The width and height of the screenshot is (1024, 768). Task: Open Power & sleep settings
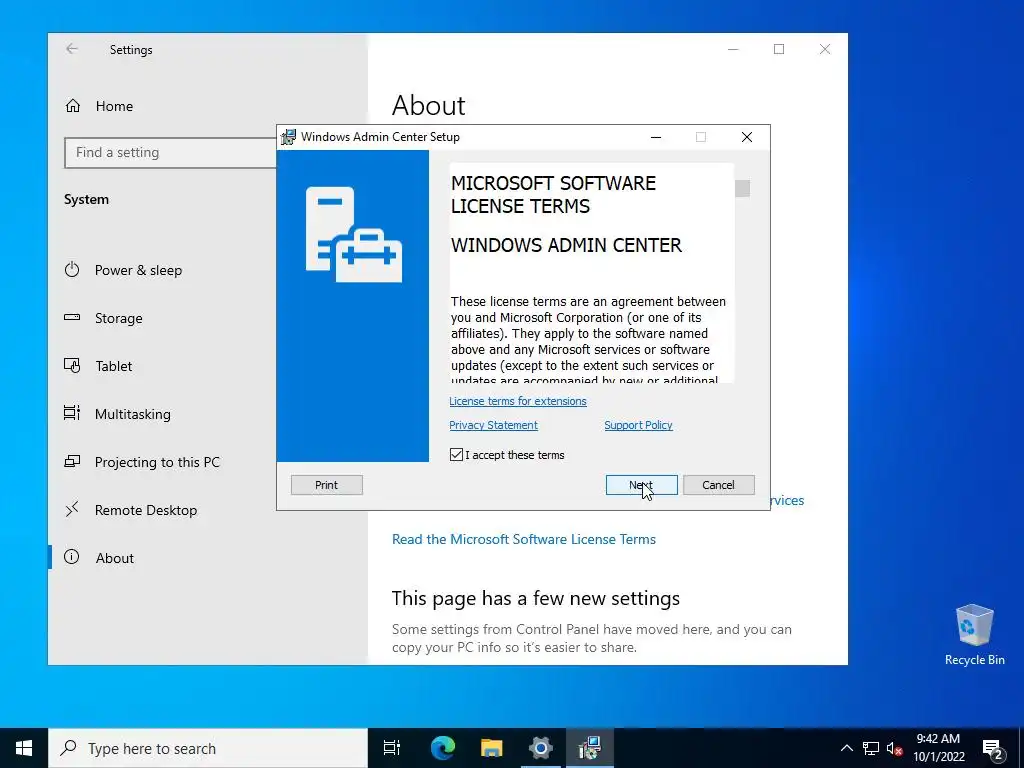(x=138, y=270)
